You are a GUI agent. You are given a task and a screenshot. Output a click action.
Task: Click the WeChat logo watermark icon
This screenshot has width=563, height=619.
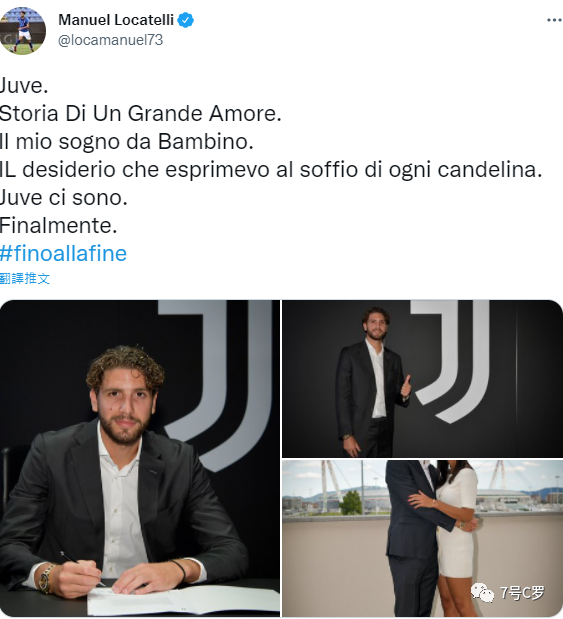pos(482,592)
